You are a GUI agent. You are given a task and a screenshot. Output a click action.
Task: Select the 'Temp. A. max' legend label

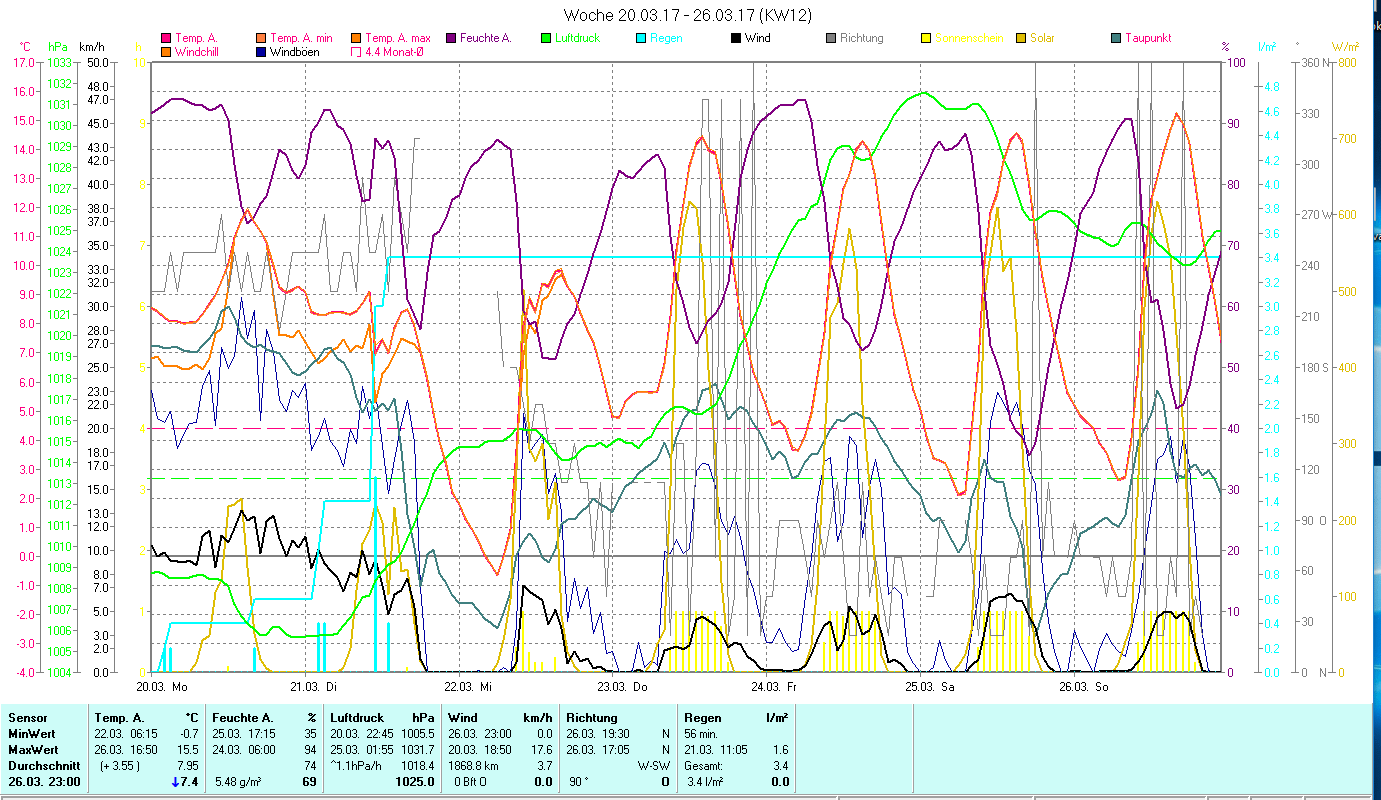[x=398, y=39]
